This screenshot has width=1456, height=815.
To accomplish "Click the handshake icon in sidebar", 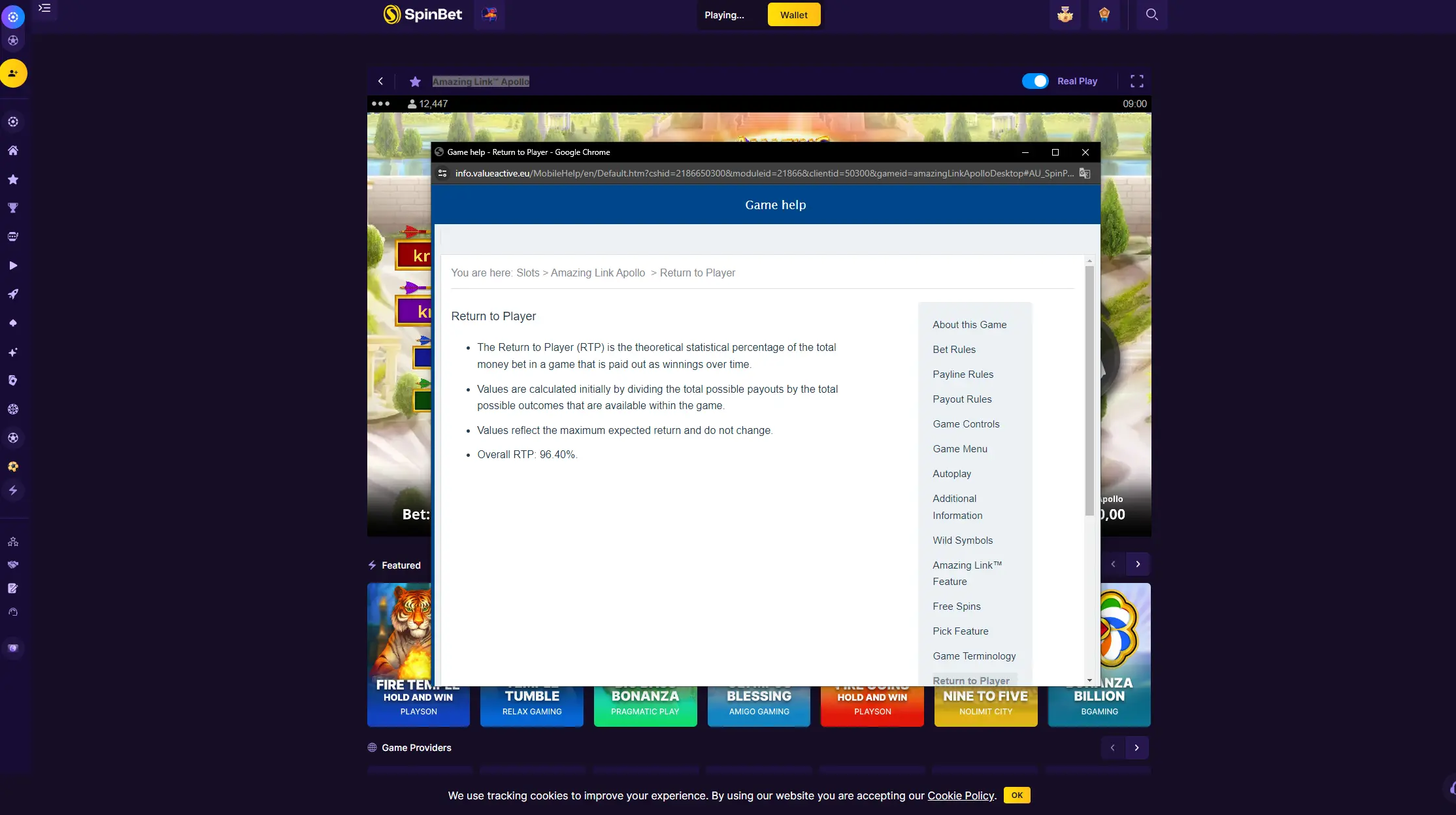I will (13, 565).
